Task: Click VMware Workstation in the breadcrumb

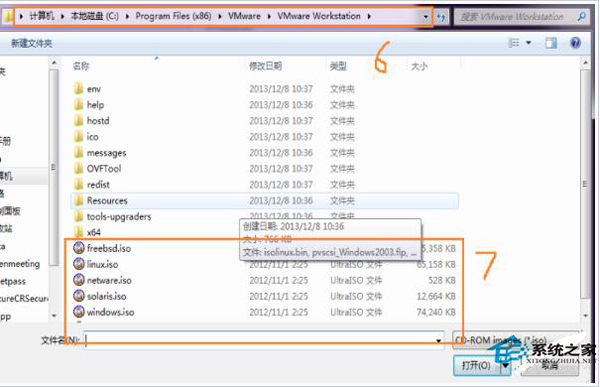Action: pos(319,16)
